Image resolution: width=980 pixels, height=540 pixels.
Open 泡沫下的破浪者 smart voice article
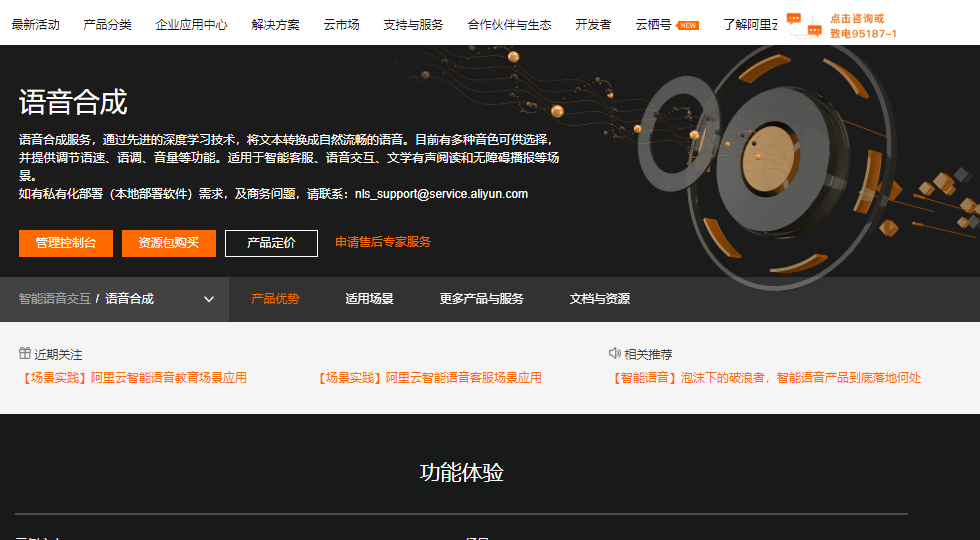pyautogui.click(x=765, y=378)
